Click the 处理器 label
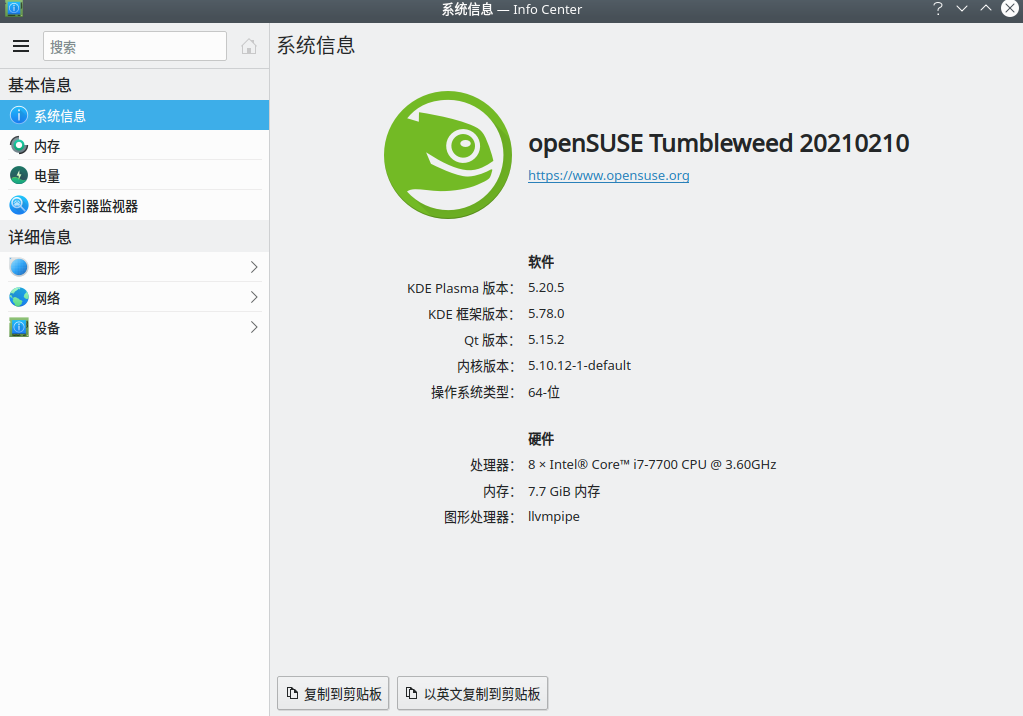The image size is (1023, 716). click(x=493, y=465)
